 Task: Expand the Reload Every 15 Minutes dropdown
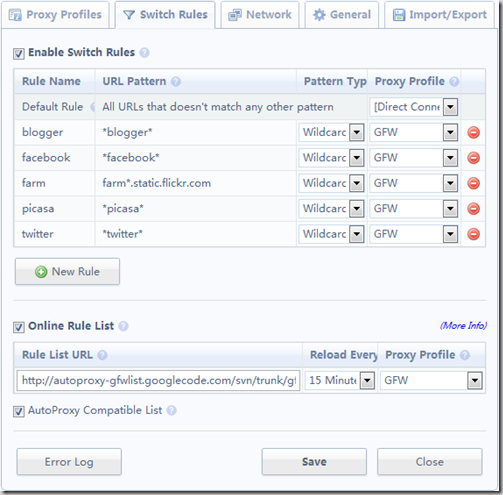point(340,380)
